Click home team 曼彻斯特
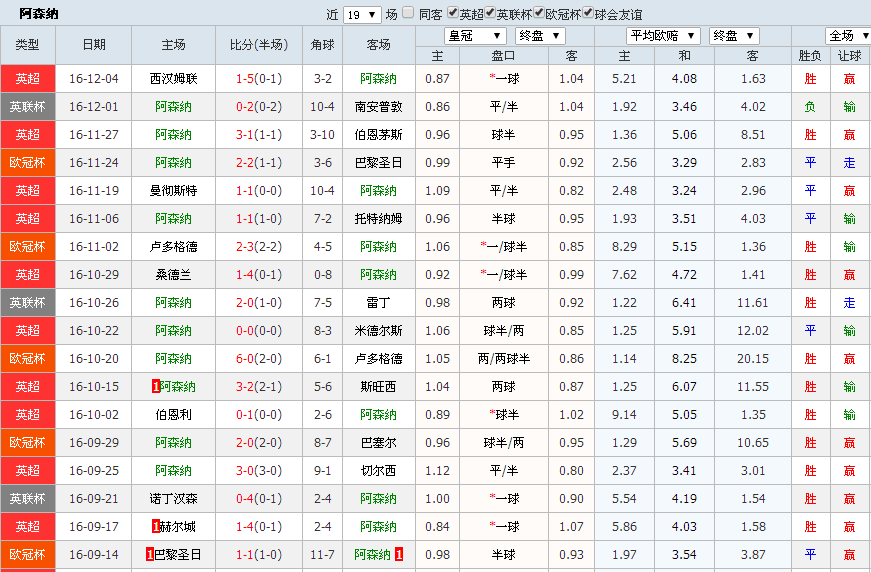Screen dimensions: 871x572 click(x=173, y=191)
